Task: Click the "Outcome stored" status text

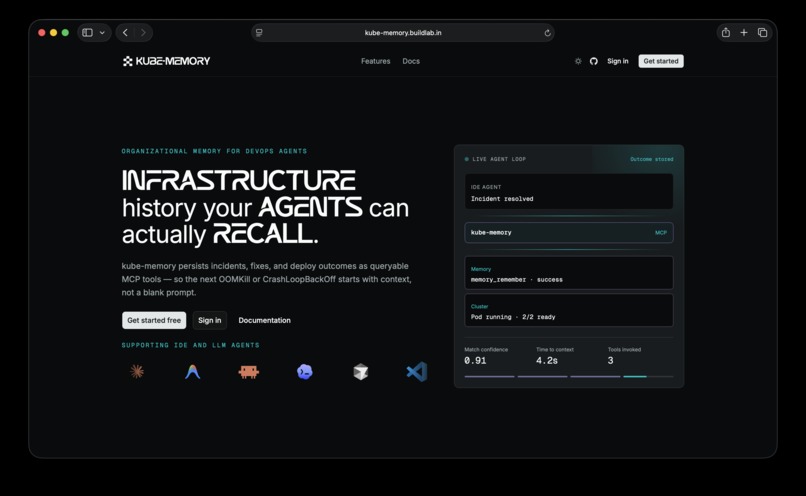Action: (x=652, y=159)
